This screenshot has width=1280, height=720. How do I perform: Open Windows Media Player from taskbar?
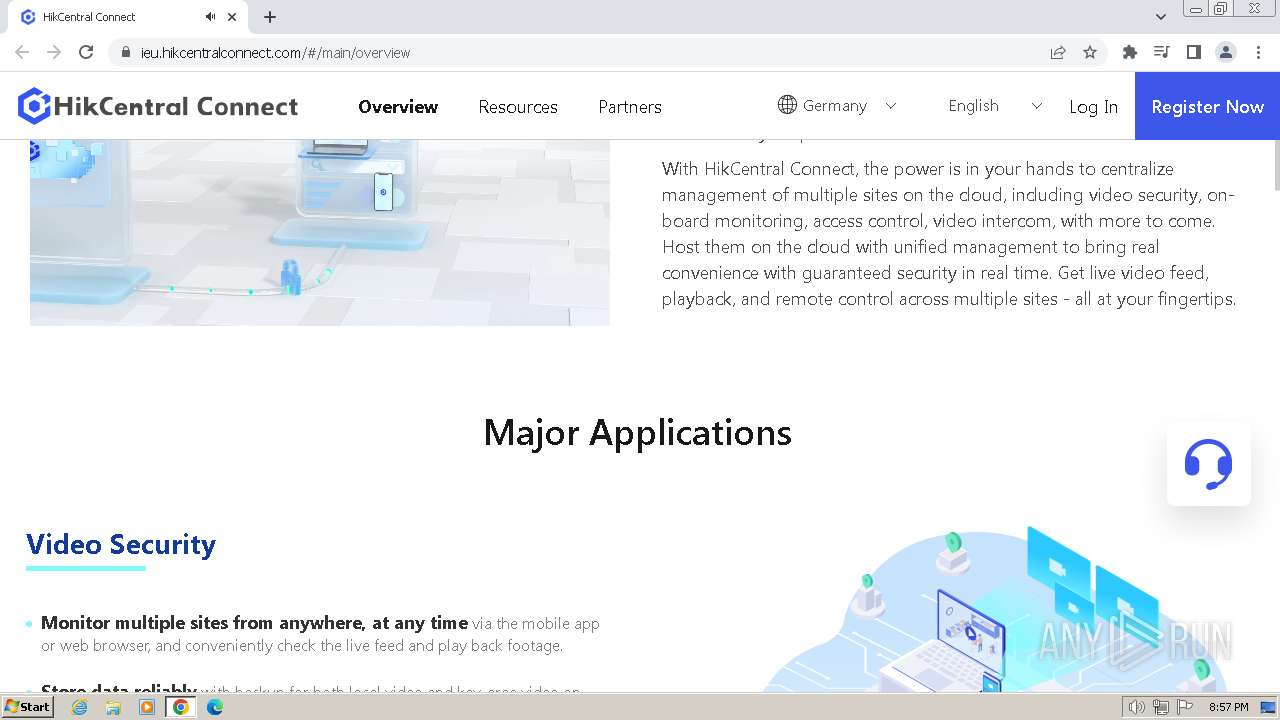(x=147, y=707)
